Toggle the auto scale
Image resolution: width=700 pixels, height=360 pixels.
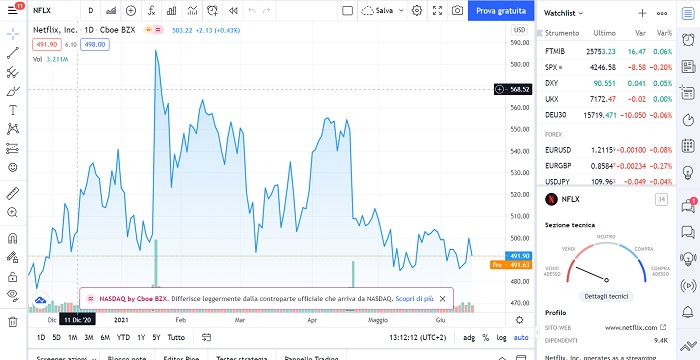coord(521,338)
